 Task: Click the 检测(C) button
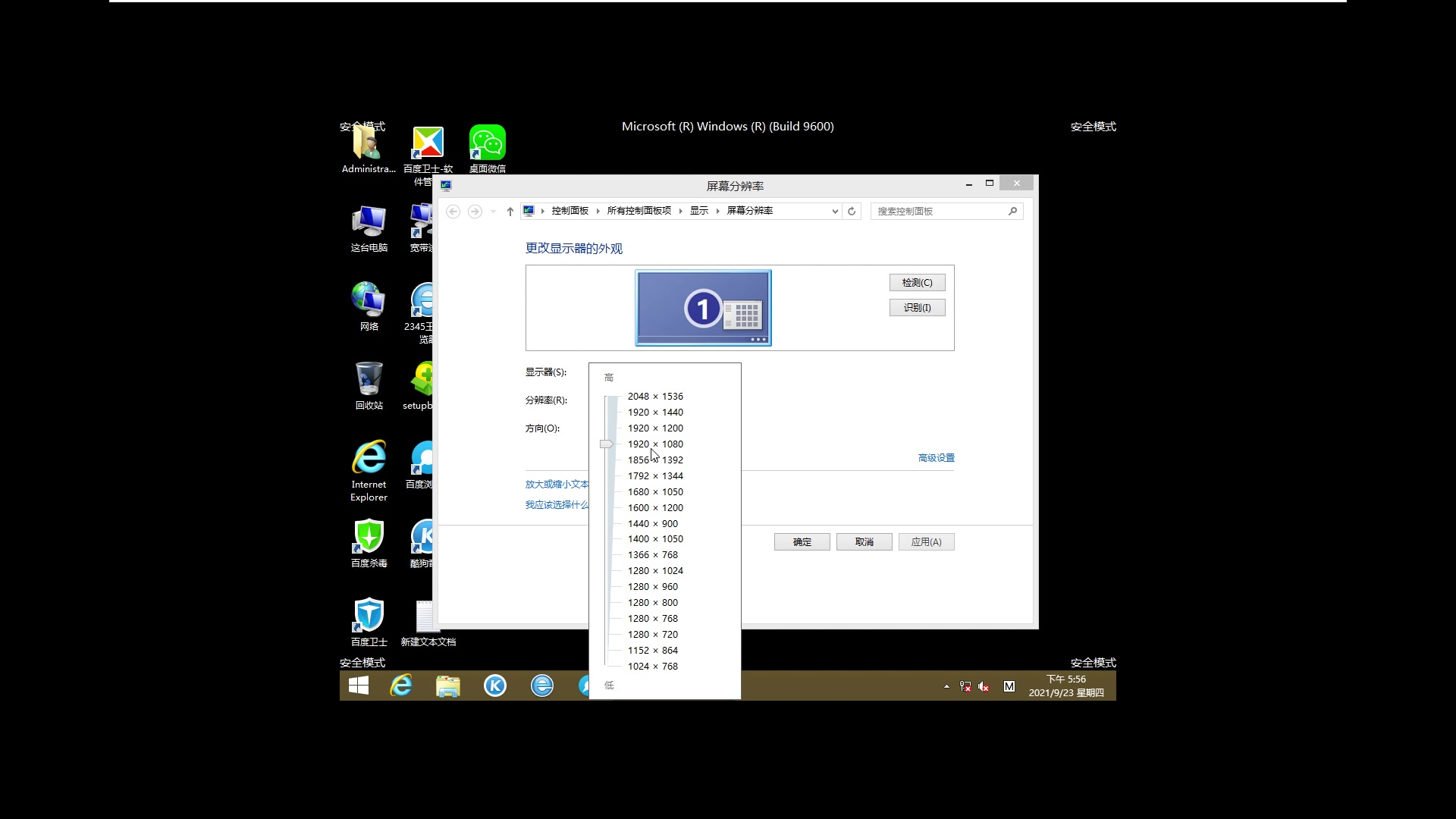917,281
